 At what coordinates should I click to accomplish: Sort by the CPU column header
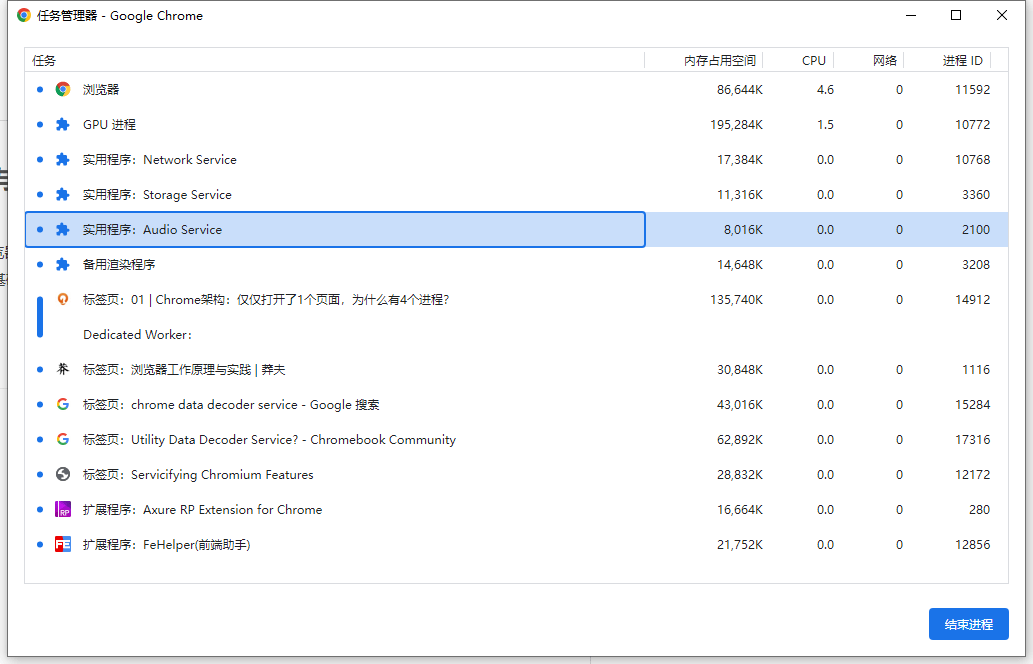(x=798, y=61)
